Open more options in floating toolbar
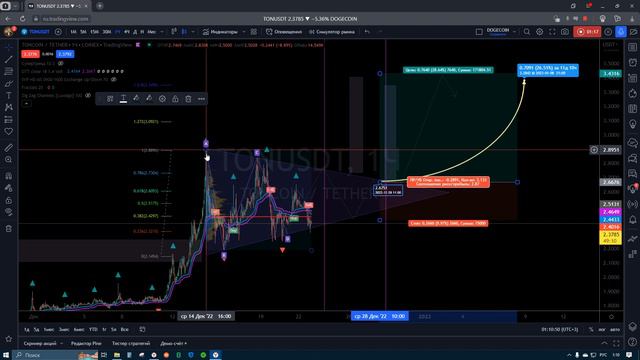 pos(201,99)
